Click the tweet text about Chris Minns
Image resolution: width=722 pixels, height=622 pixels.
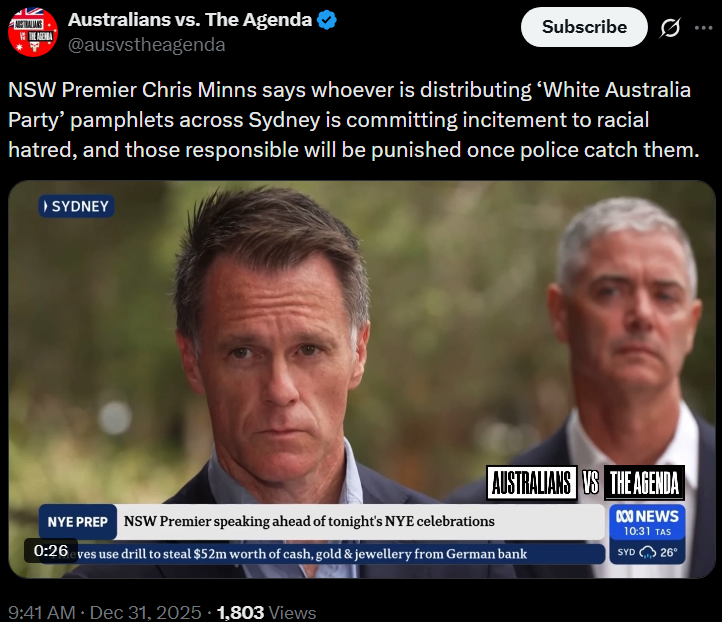[x=354, y=120]
